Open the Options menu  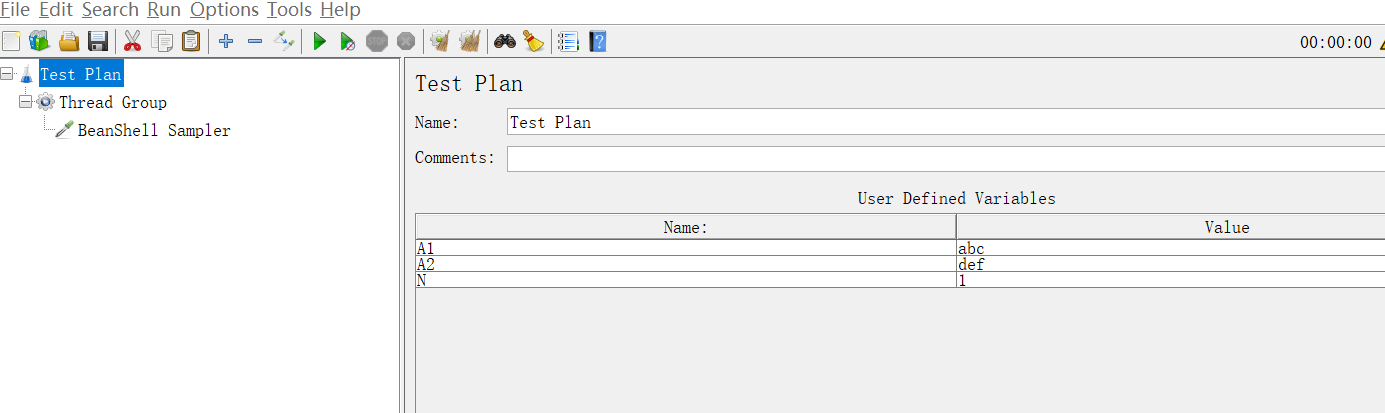224,10
